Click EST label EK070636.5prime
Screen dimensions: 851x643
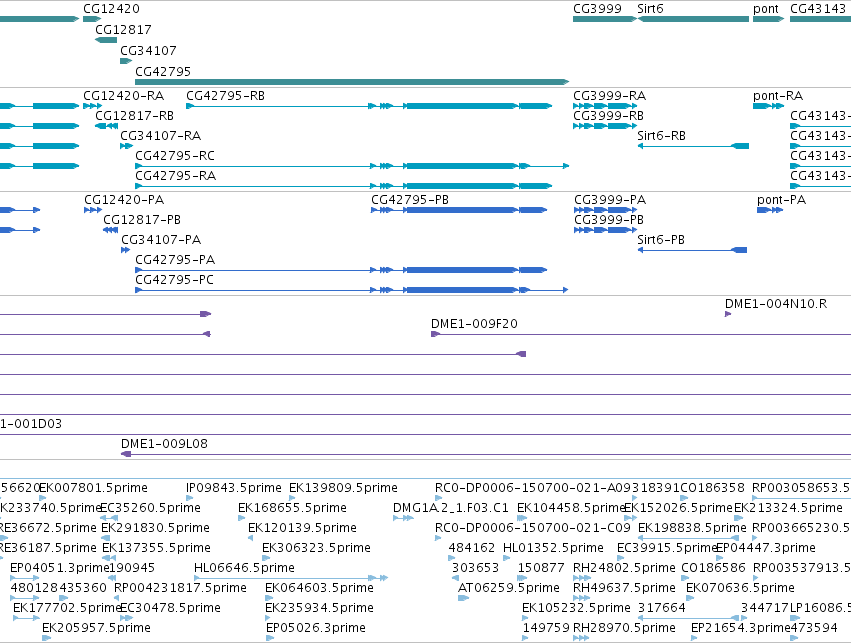740,589
